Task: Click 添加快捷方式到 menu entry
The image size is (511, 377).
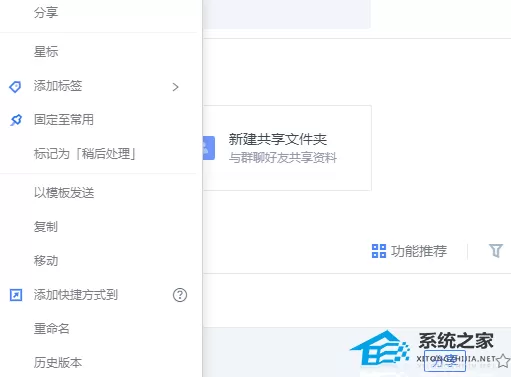Action: coord(76,295)
